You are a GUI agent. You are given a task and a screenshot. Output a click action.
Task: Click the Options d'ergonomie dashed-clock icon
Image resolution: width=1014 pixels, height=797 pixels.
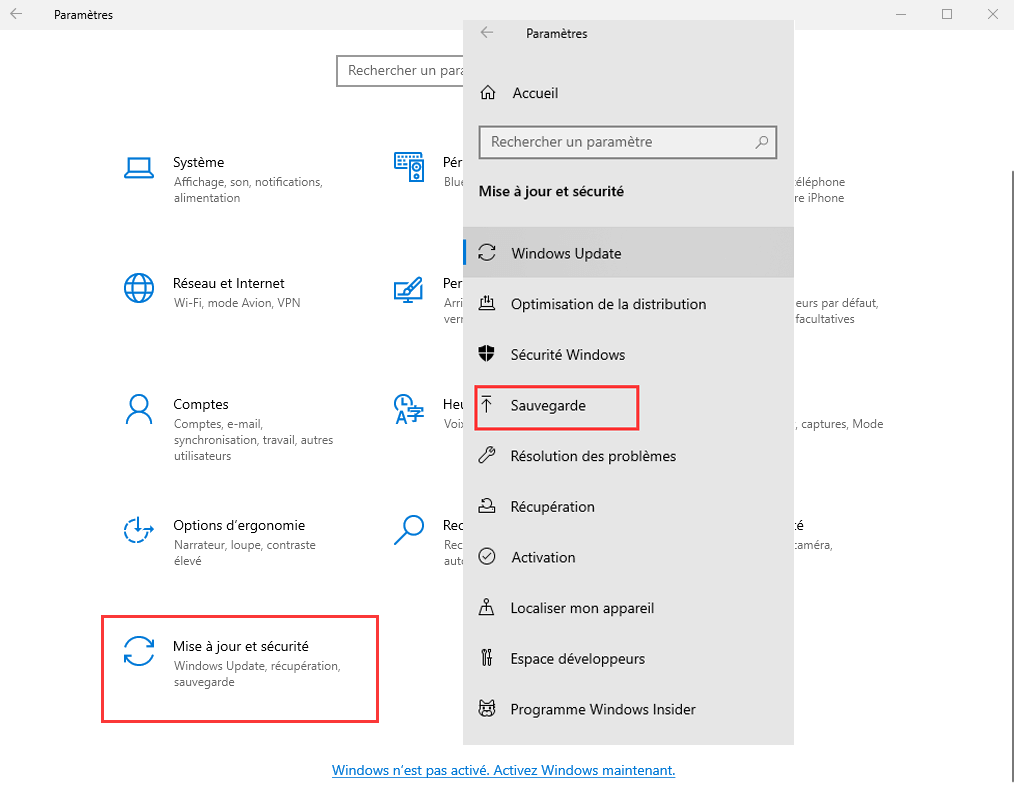coord(138,530)
